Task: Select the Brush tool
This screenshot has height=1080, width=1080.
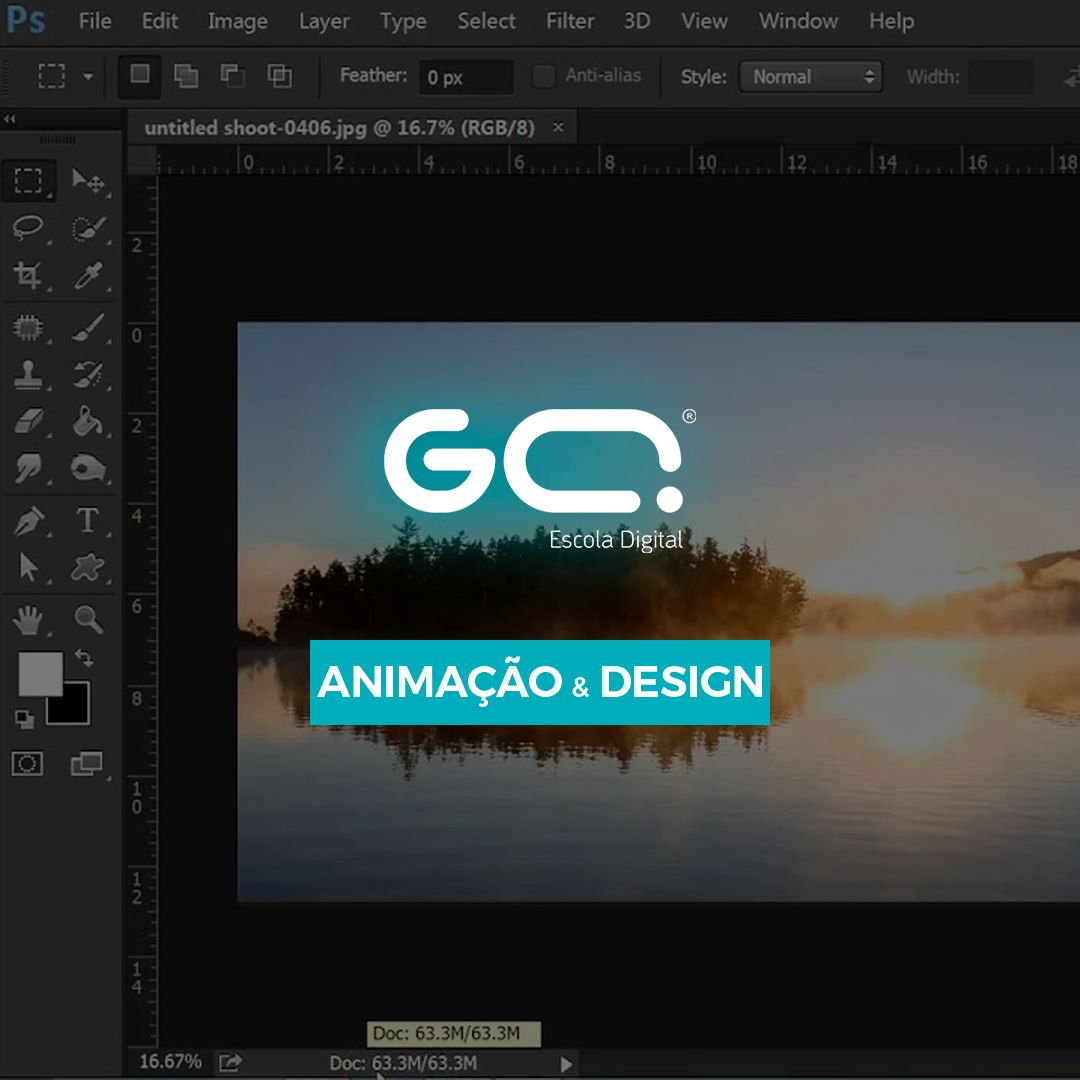Action: tap(88, 328)
